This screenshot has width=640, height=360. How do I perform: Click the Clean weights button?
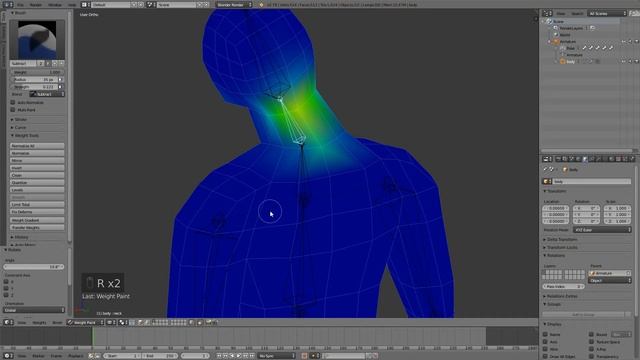pyautogui.click(x=37, y=175)
